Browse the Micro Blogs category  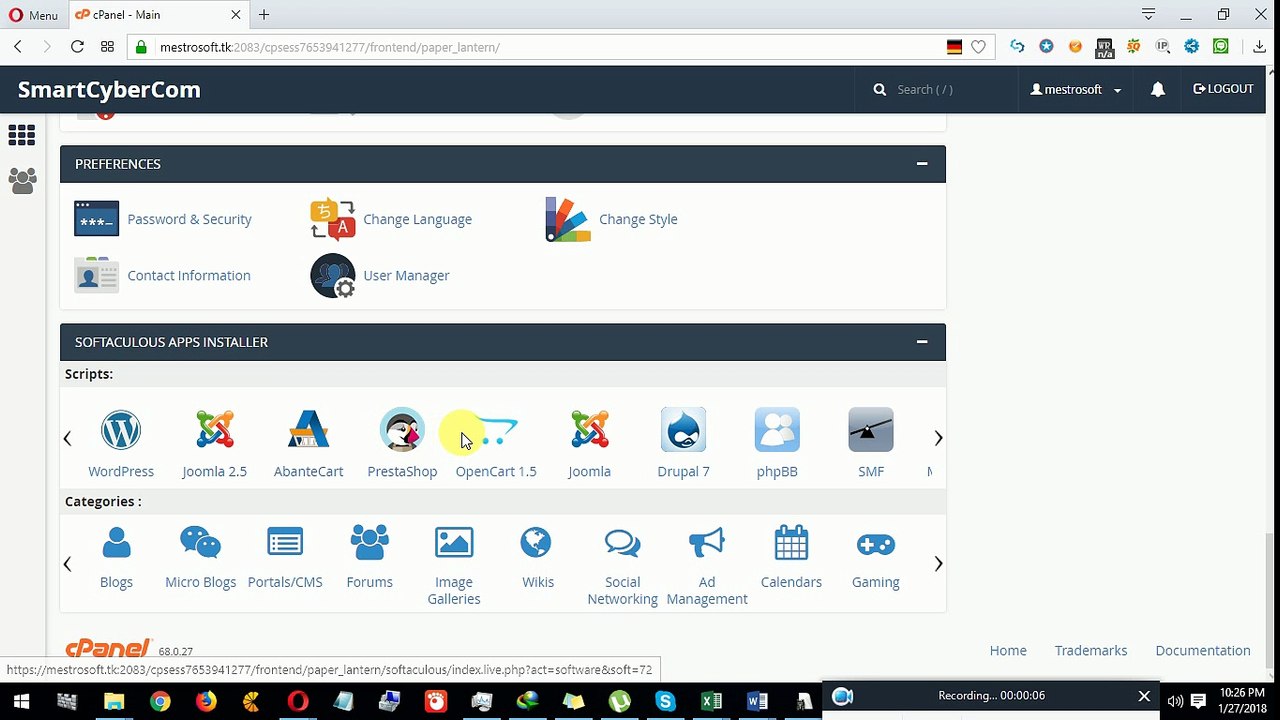[x=200, y=543]
